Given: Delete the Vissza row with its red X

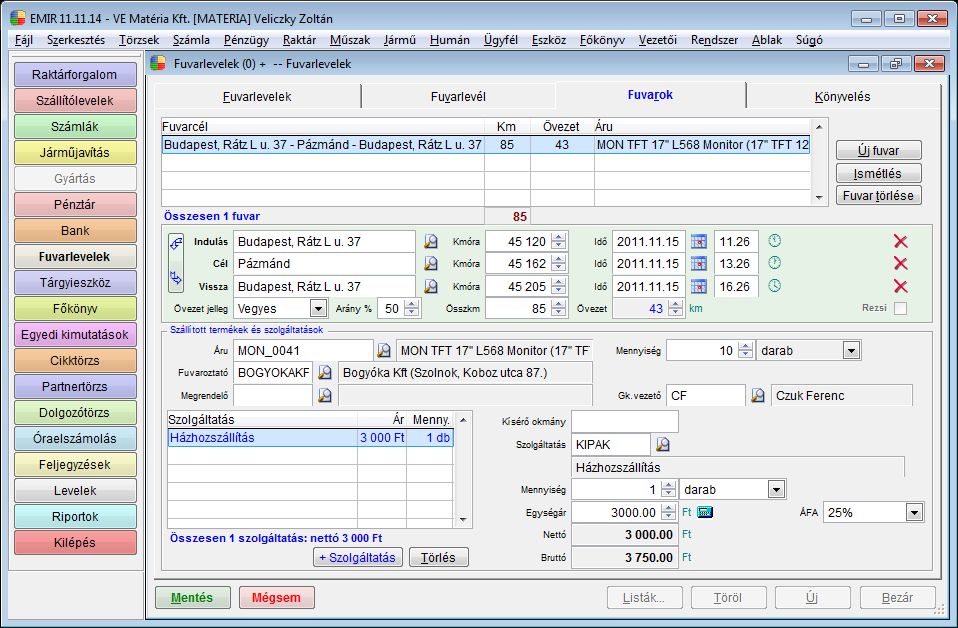Looking at the screenshot, I should (x=900, y=286).
